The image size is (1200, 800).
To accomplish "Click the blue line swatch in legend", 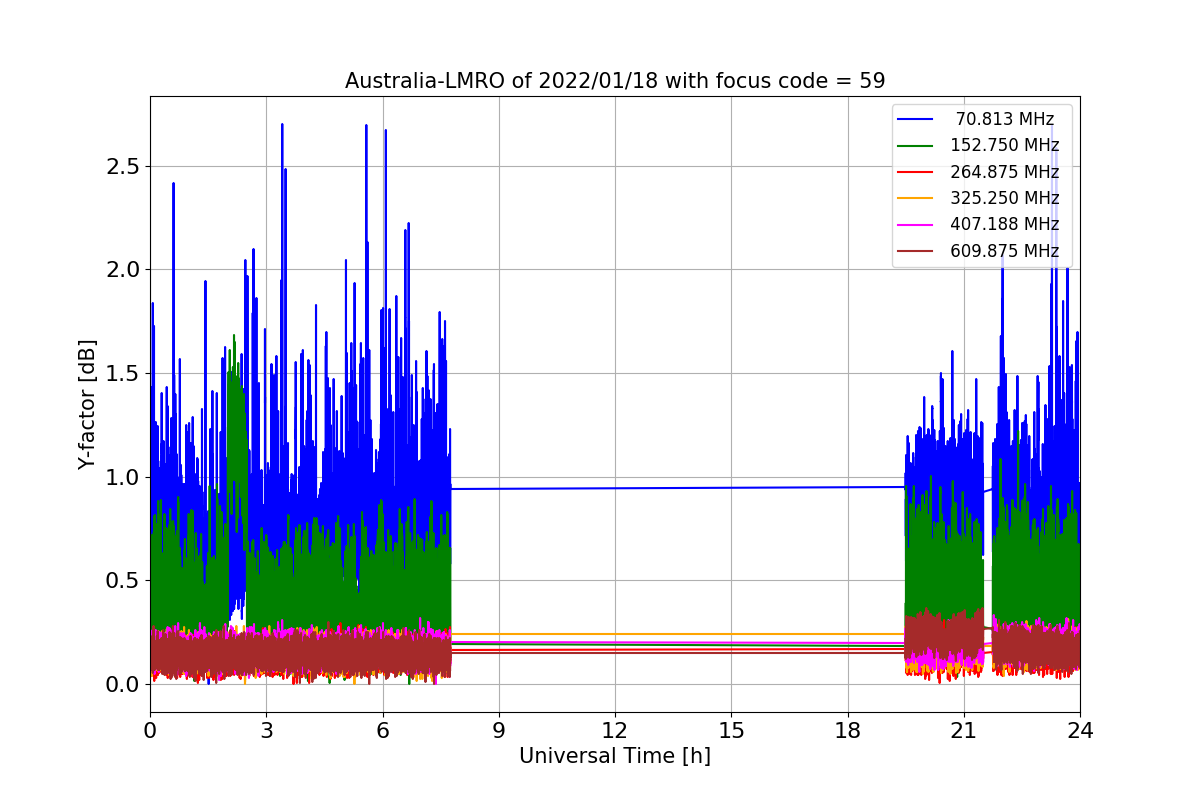I will tap(916, 119).
